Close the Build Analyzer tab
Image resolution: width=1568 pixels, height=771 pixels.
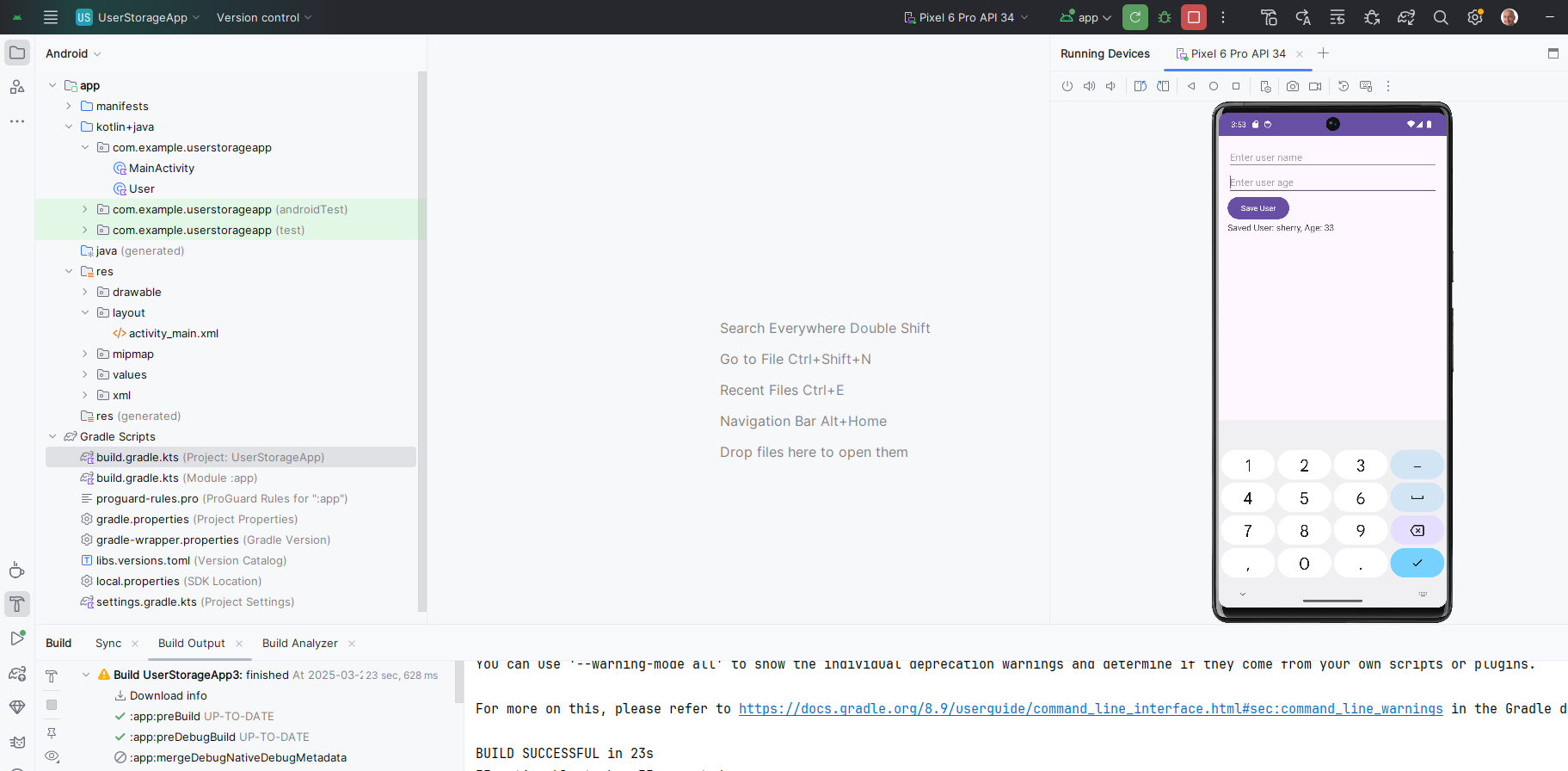[352, 644]
